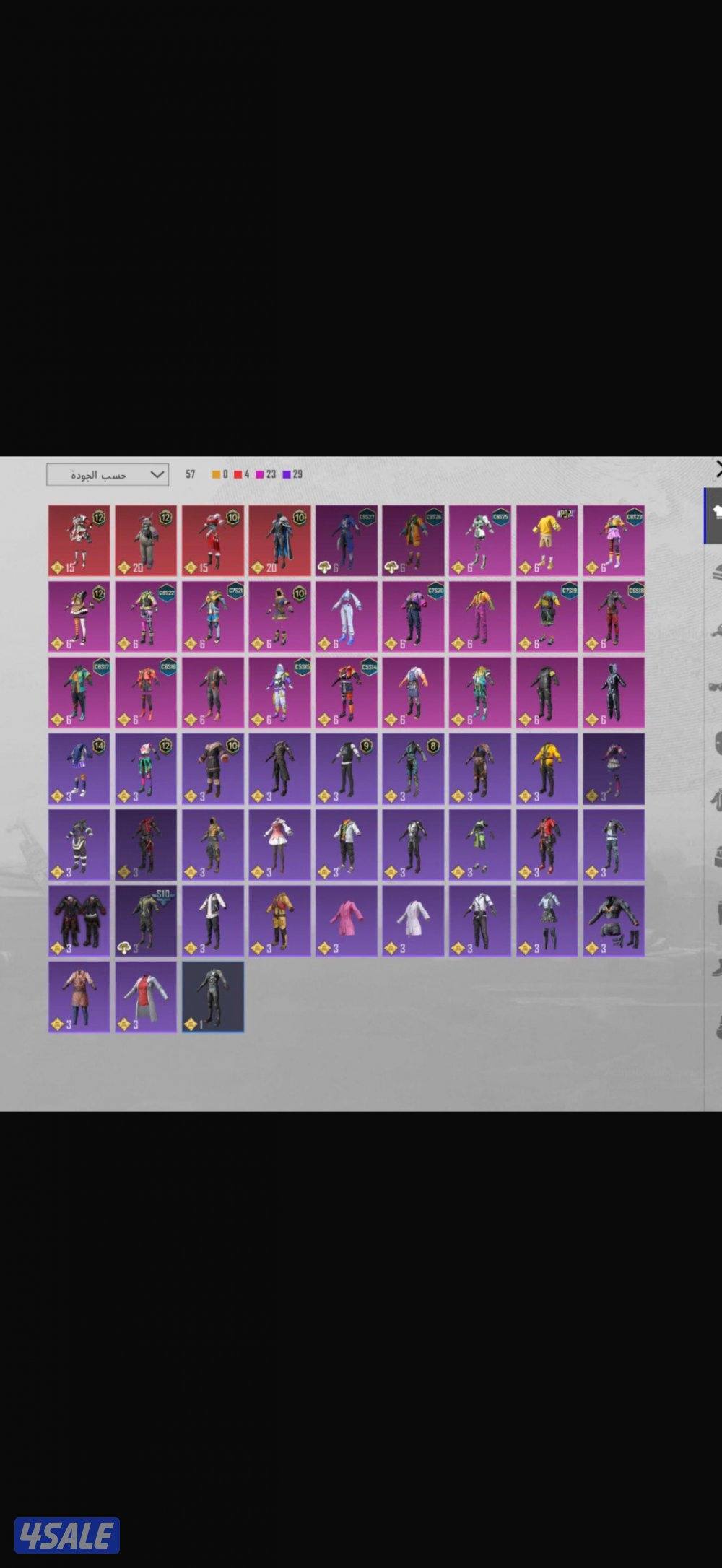Choose the pink coat item
Image resolution: width=722 pixels, height=1568 pixels.
[347, 921]
